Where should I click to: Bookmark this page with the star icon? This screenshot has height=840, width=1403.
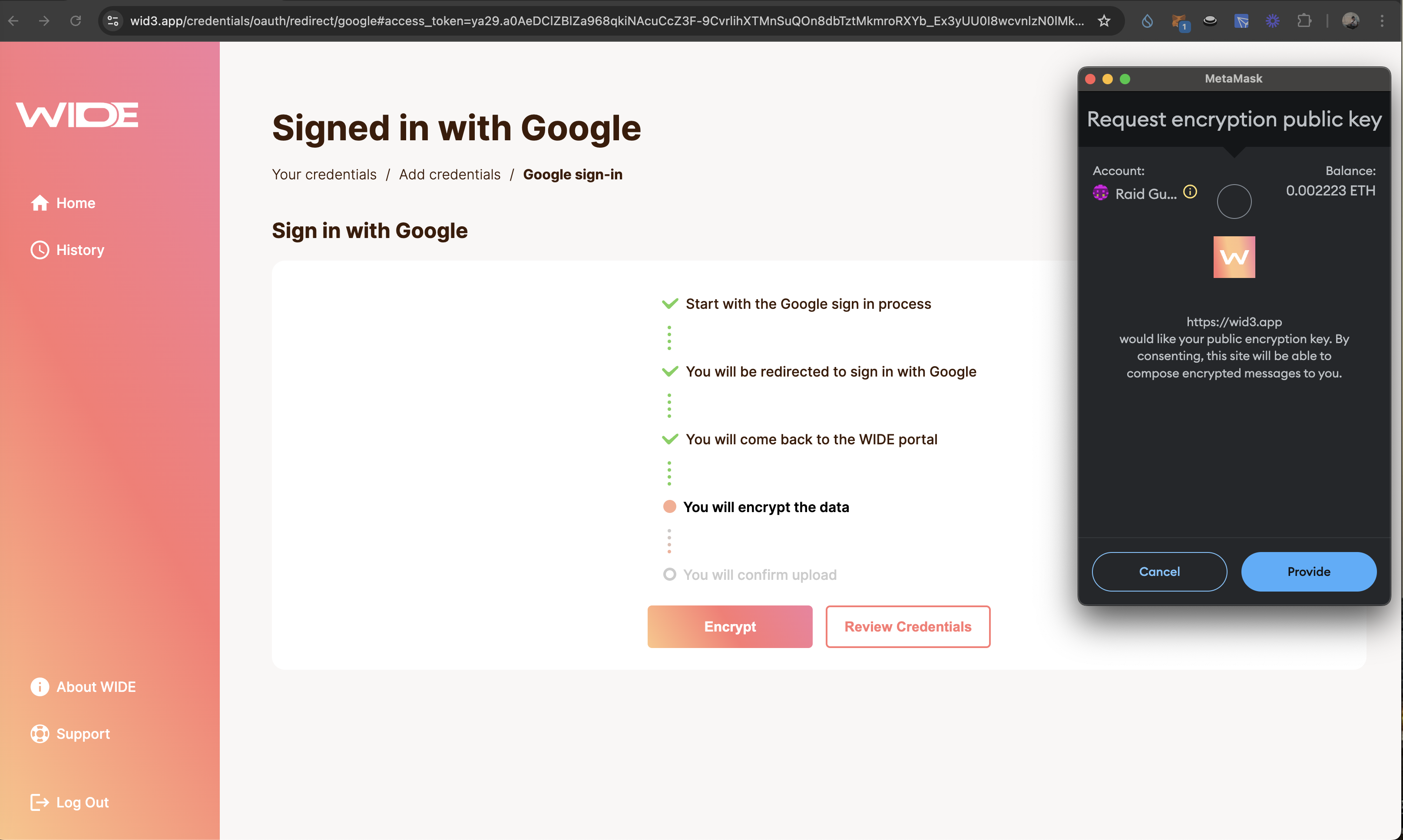(x=1104, y=21)
